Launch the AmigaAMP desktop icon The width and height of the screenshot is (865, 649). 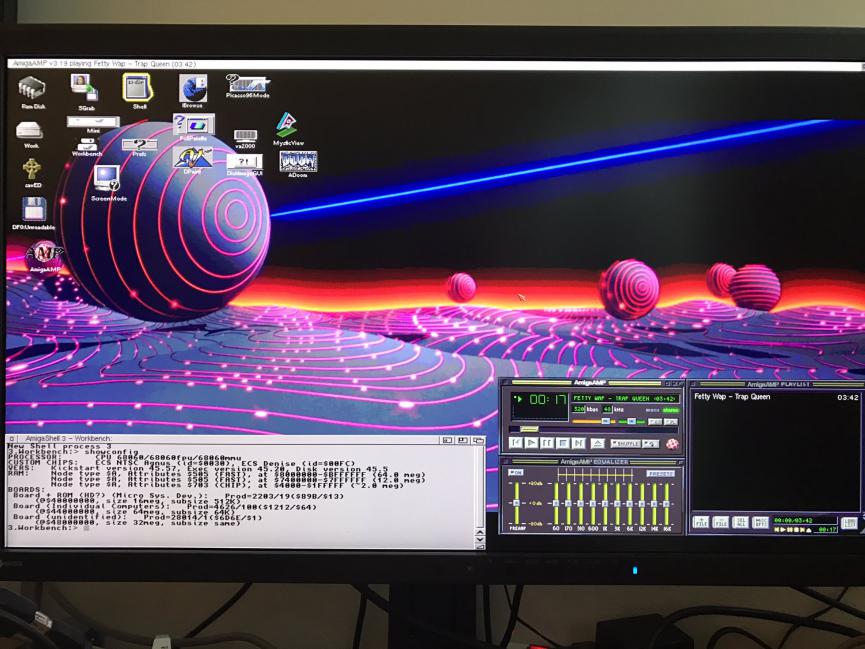[x=44, y=254]
